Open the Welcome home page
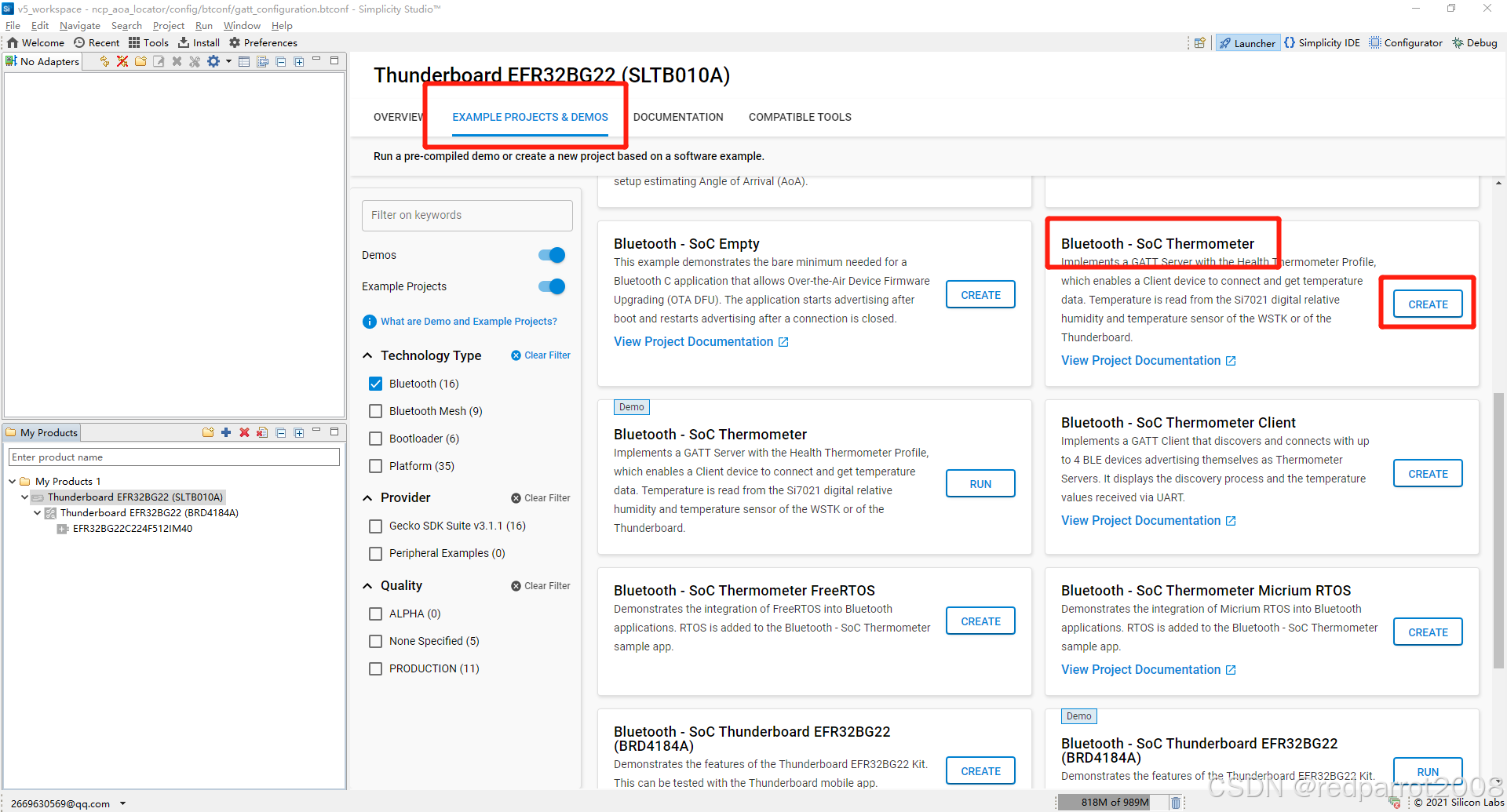This screenshot has width=1507, height=812. click(36, 42)
